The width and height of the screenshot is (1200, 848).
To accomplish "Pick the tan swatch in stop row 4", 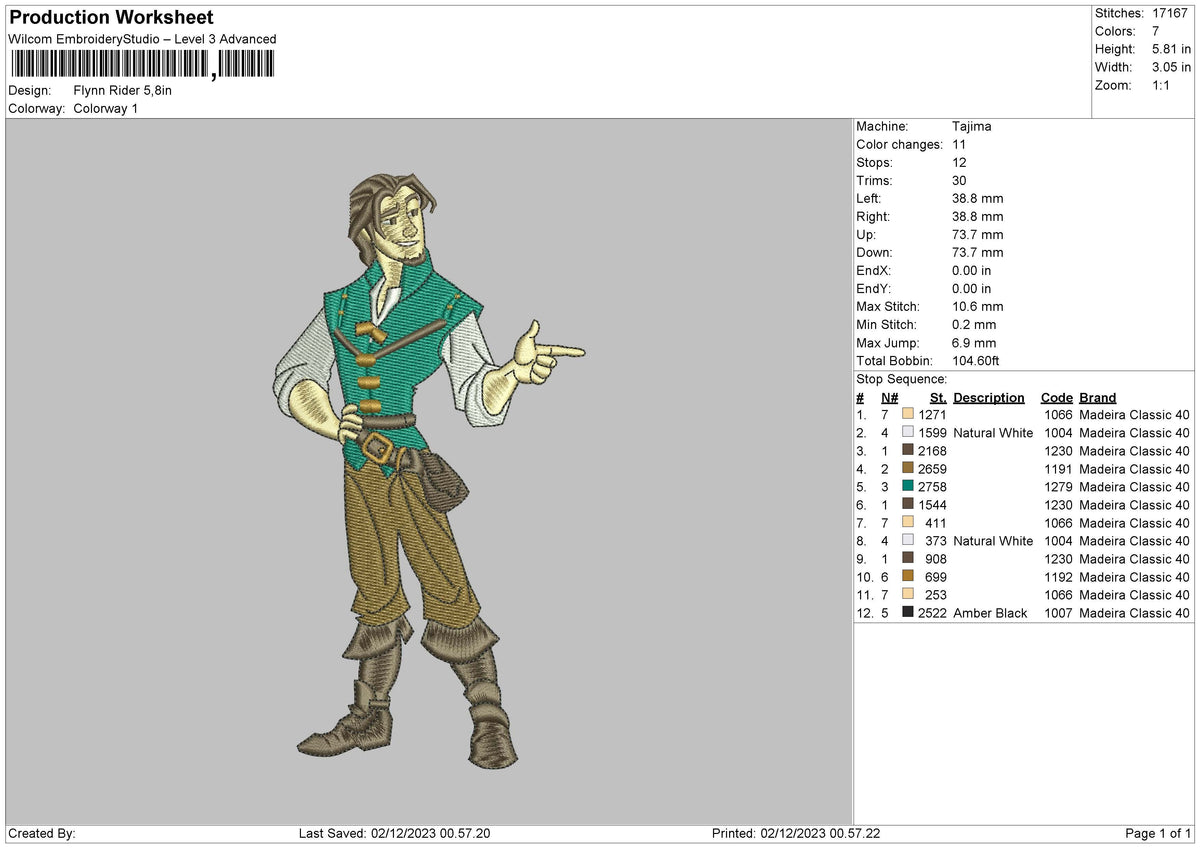I will click(908, 469).
